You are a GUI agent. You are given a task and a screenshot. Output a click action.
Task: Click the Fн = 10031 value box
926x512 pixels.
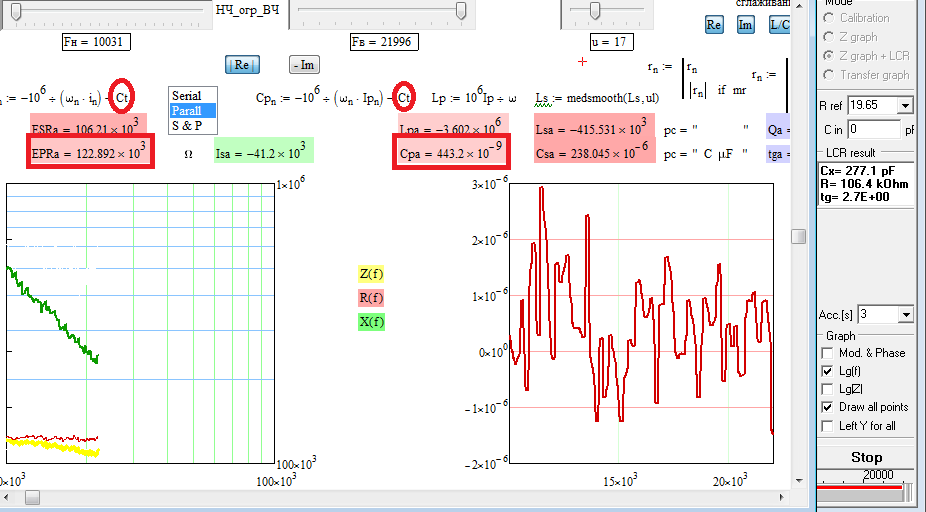click(96, 42)
